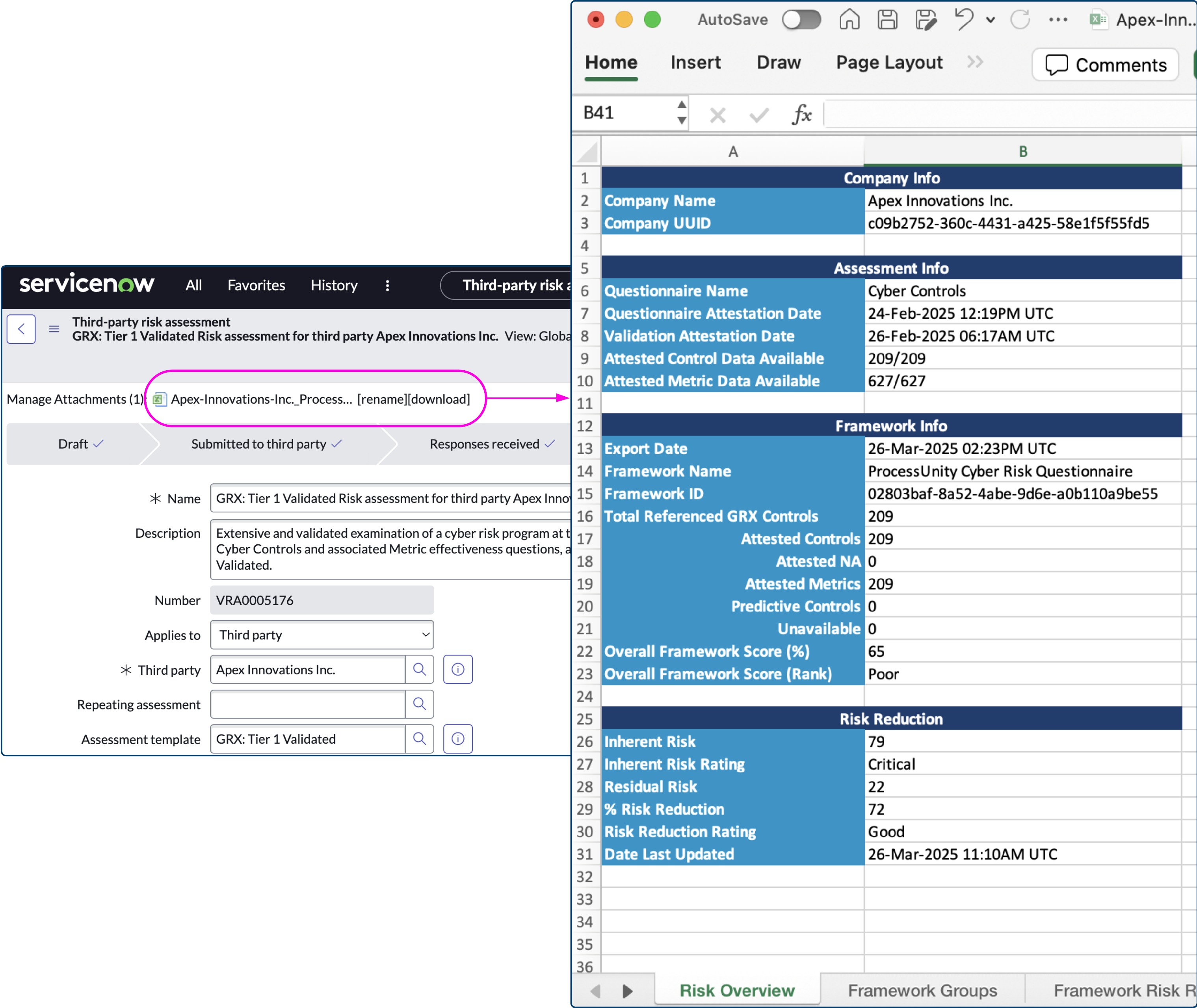
Task: Click the Name input field
Action: point(391,498)
